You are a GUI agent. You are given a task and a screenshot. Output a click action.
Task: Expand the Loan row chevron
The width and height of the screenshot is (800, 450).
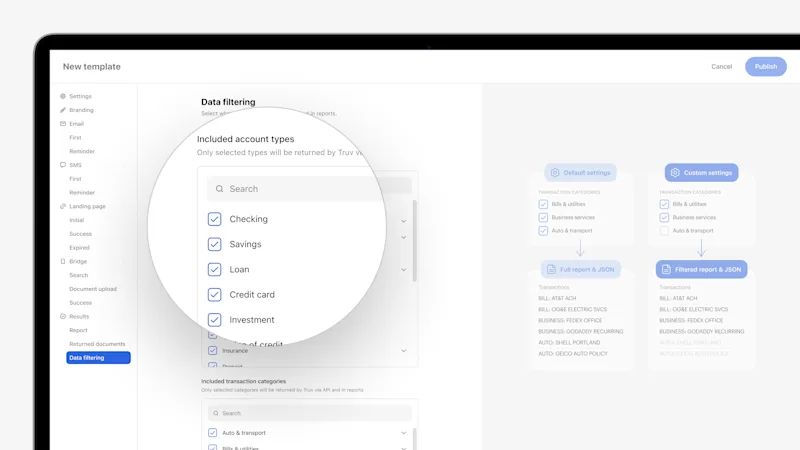pos(404,269)
